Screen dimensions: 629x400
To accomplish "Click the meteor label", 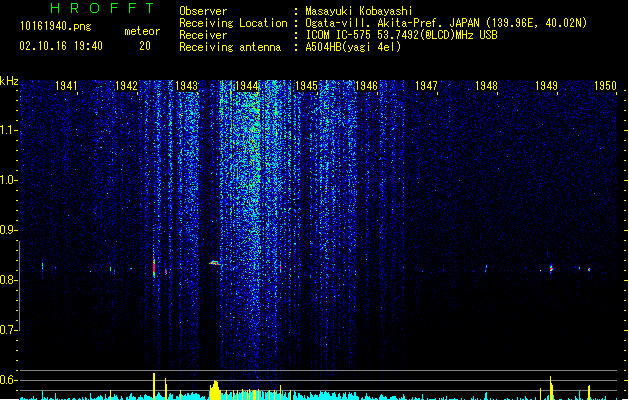I will [142, 31].
